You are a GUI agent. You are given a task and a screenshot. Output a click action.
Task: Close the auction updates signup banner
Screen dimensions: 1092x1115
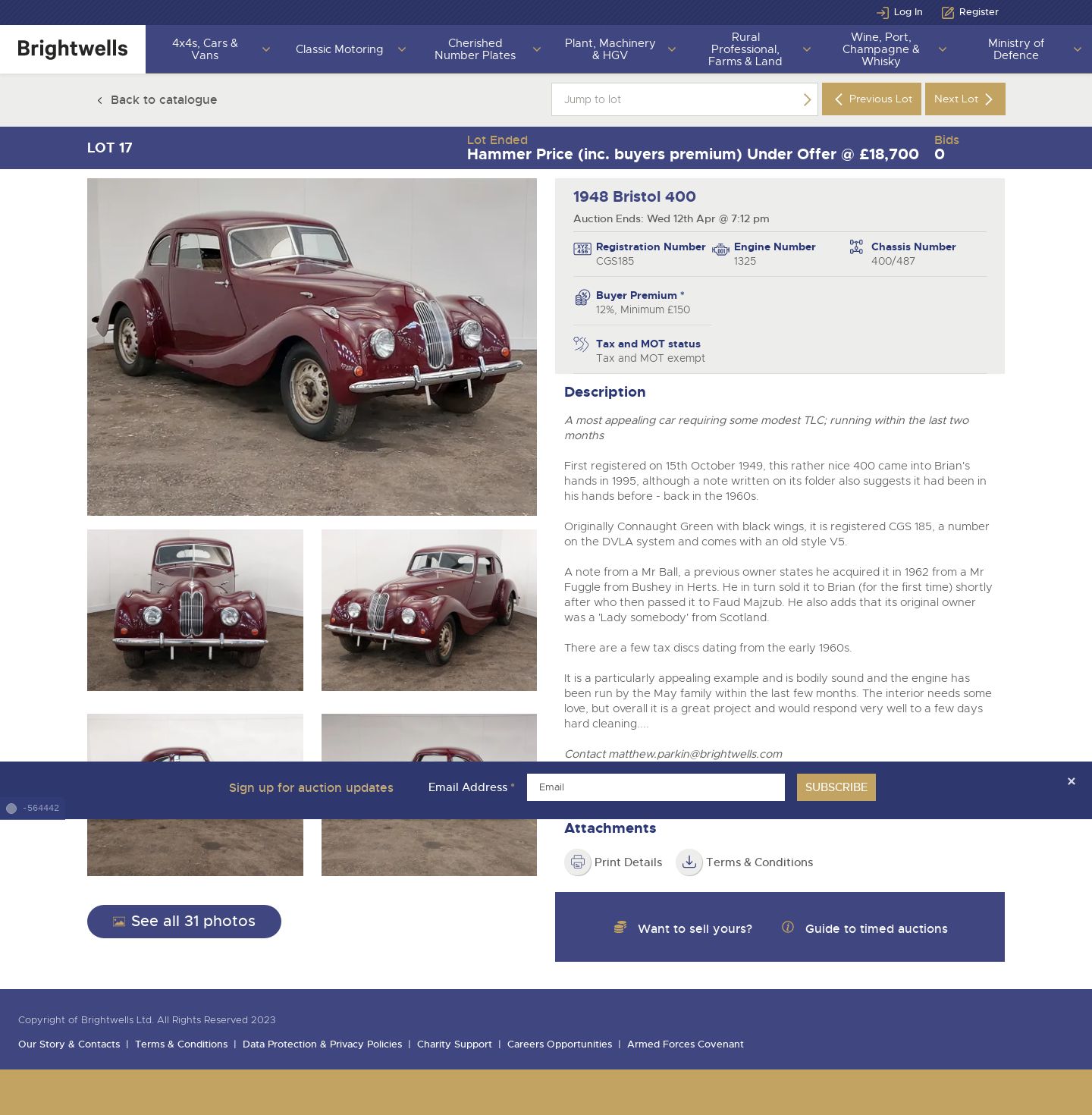[x=1072, y=781]
